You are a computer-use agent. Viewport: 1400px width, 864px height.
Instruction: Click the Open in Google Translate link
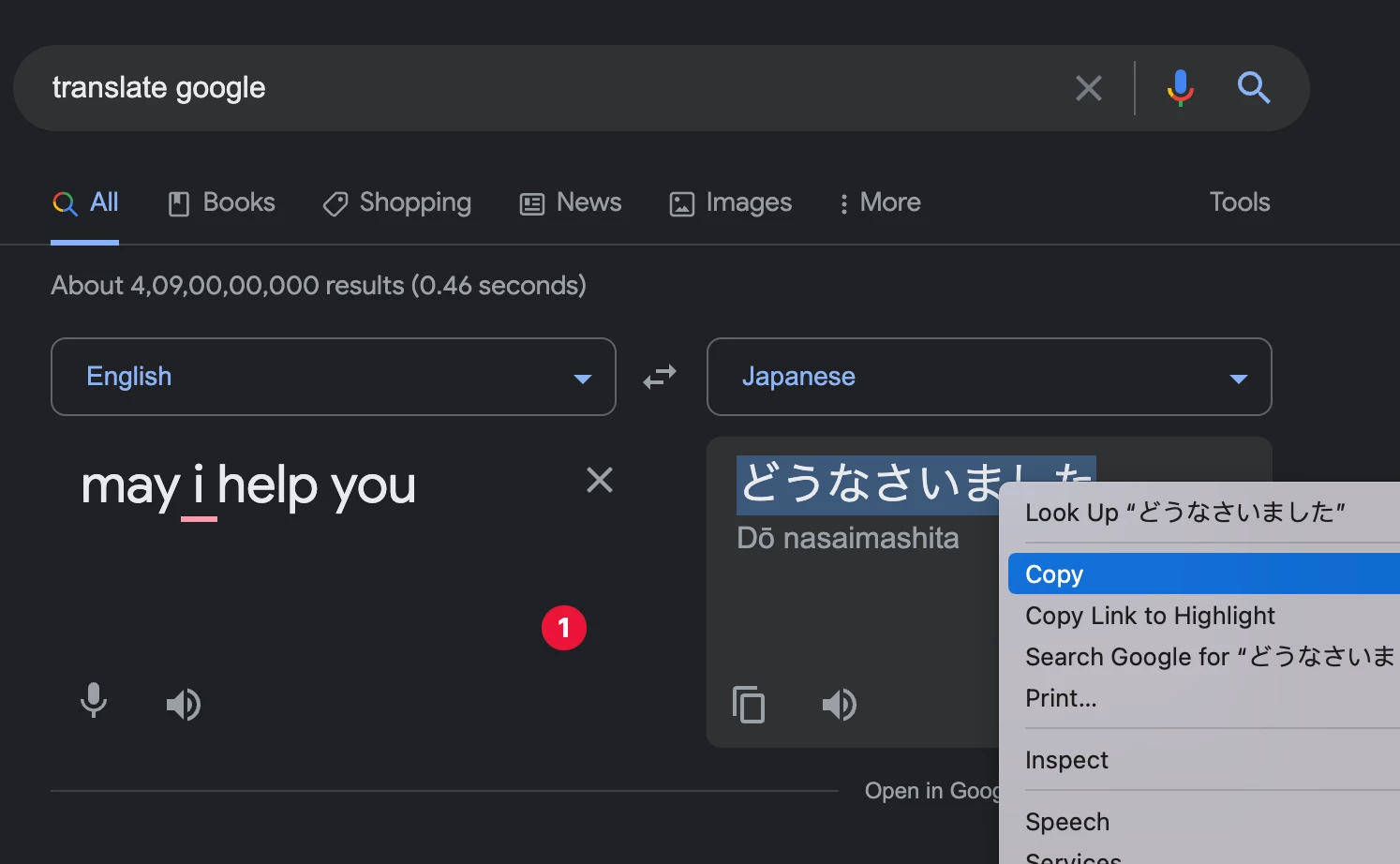932,791
